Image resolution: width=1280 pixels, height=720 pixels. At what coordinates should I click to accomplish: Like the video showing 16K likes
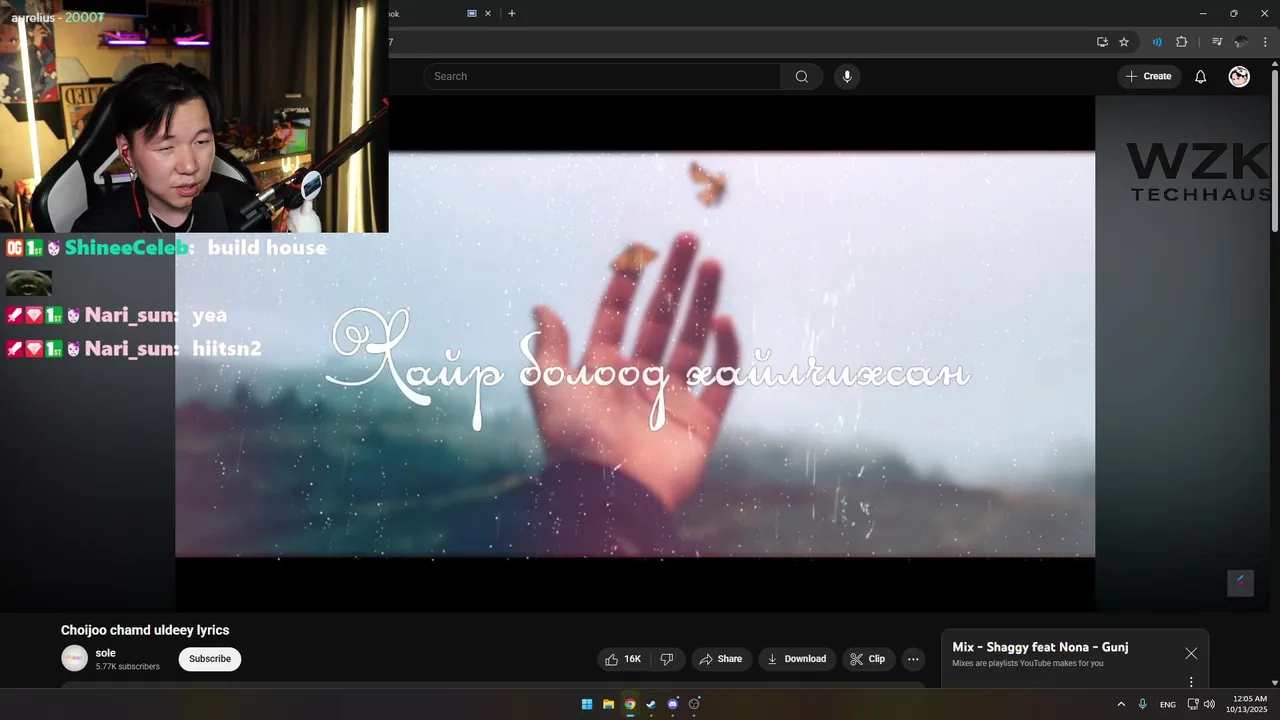623,659
